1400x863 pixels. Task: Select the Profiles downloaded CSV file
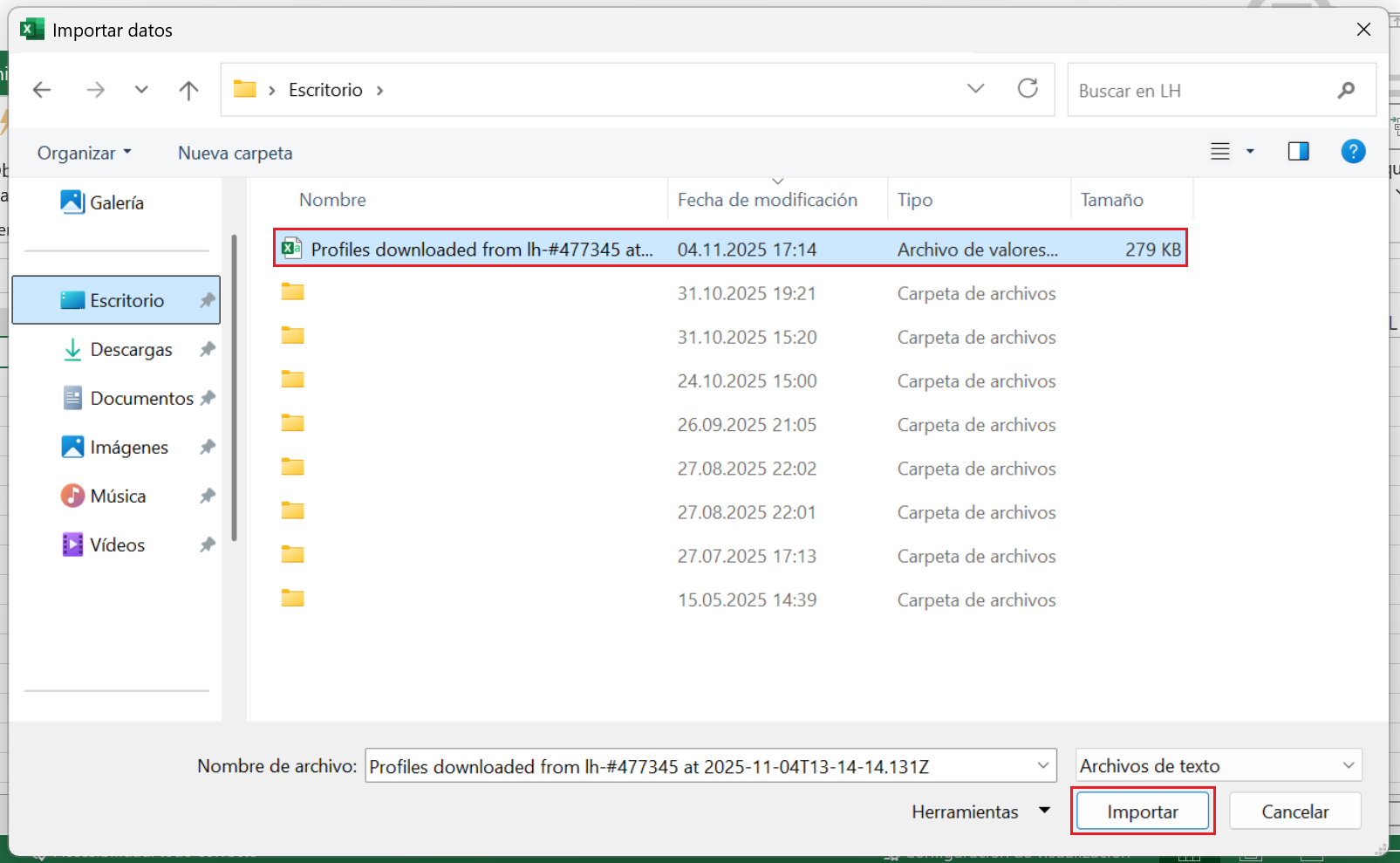coord(481,250)
